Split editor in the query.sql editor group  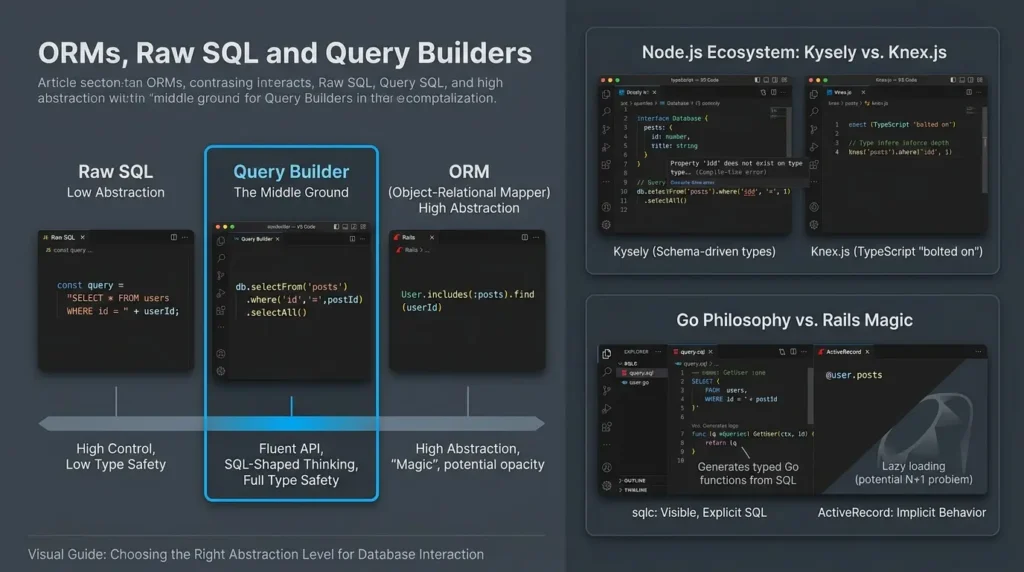[x=793, y=351]
